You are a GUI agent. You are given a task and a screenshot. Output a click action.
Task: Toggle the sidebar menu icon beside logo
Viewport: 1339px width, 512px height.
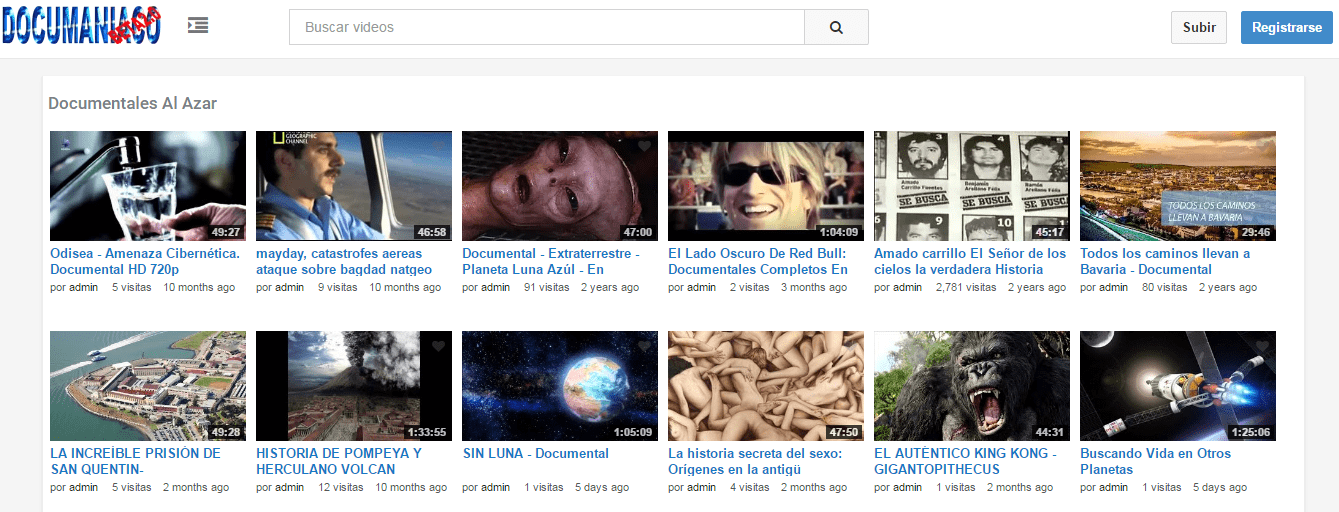pyautogui.click(x=198, y=26)
